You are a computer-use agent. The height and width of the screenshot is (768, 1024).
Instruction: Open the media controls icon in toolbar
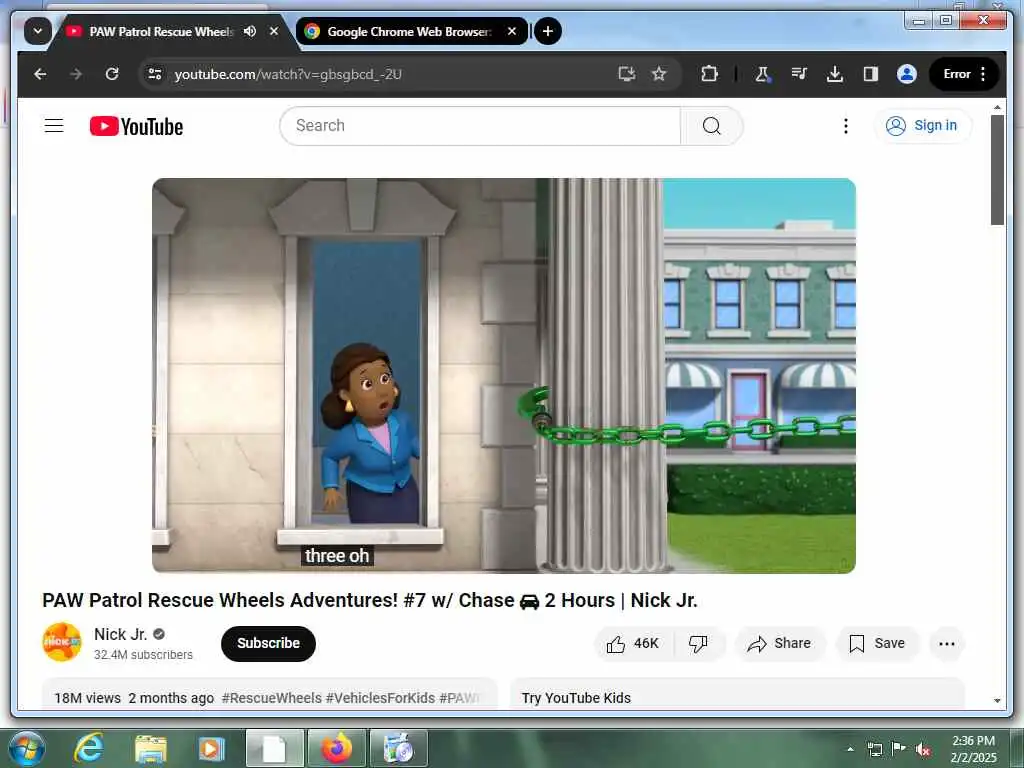[x=799, y=74]
